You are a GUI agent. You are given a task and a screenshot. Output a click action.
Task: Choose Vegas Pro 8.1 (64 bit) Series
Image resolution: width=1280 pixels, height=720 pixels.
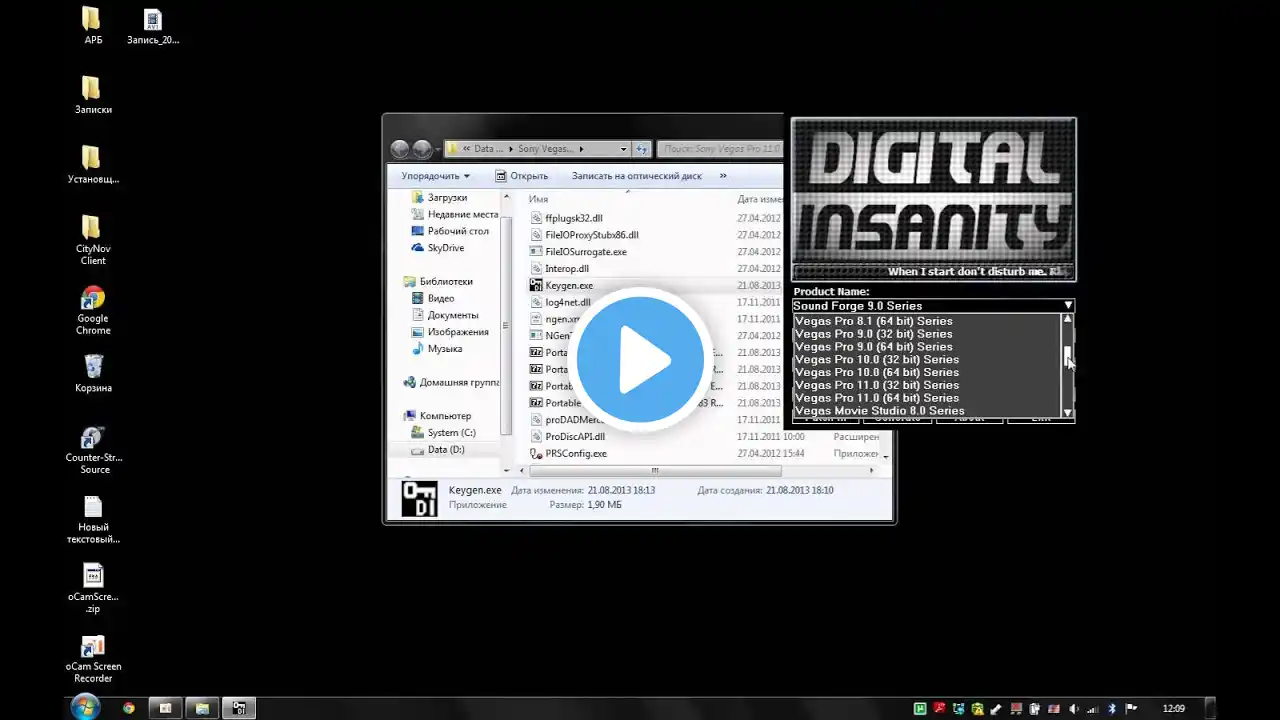926,321
